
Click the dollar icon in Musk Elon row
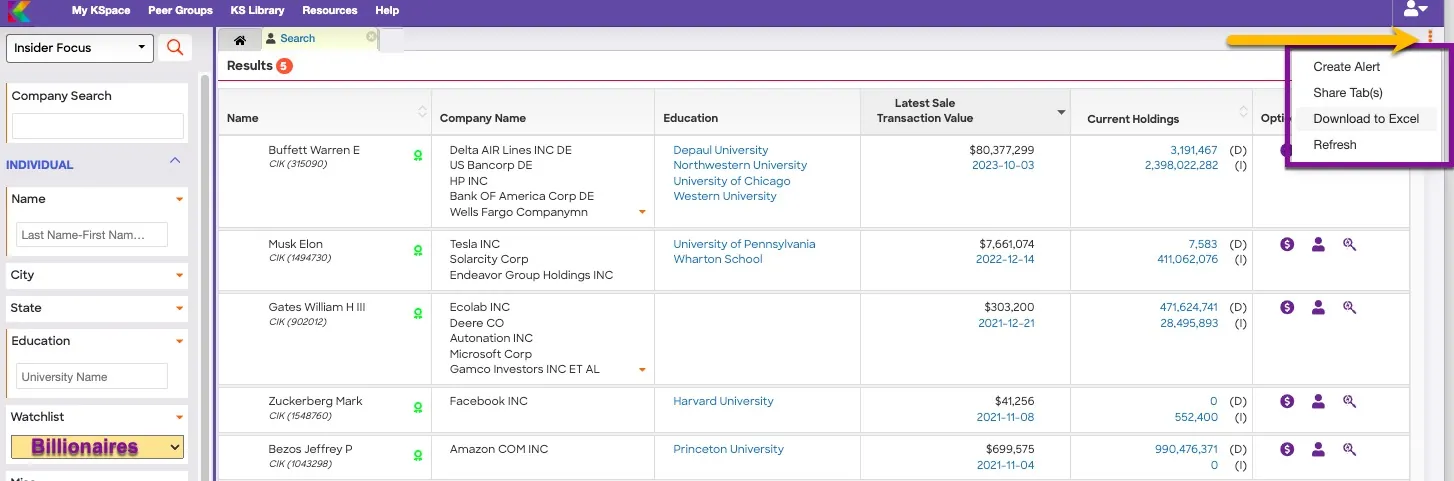click(1287, 244)
